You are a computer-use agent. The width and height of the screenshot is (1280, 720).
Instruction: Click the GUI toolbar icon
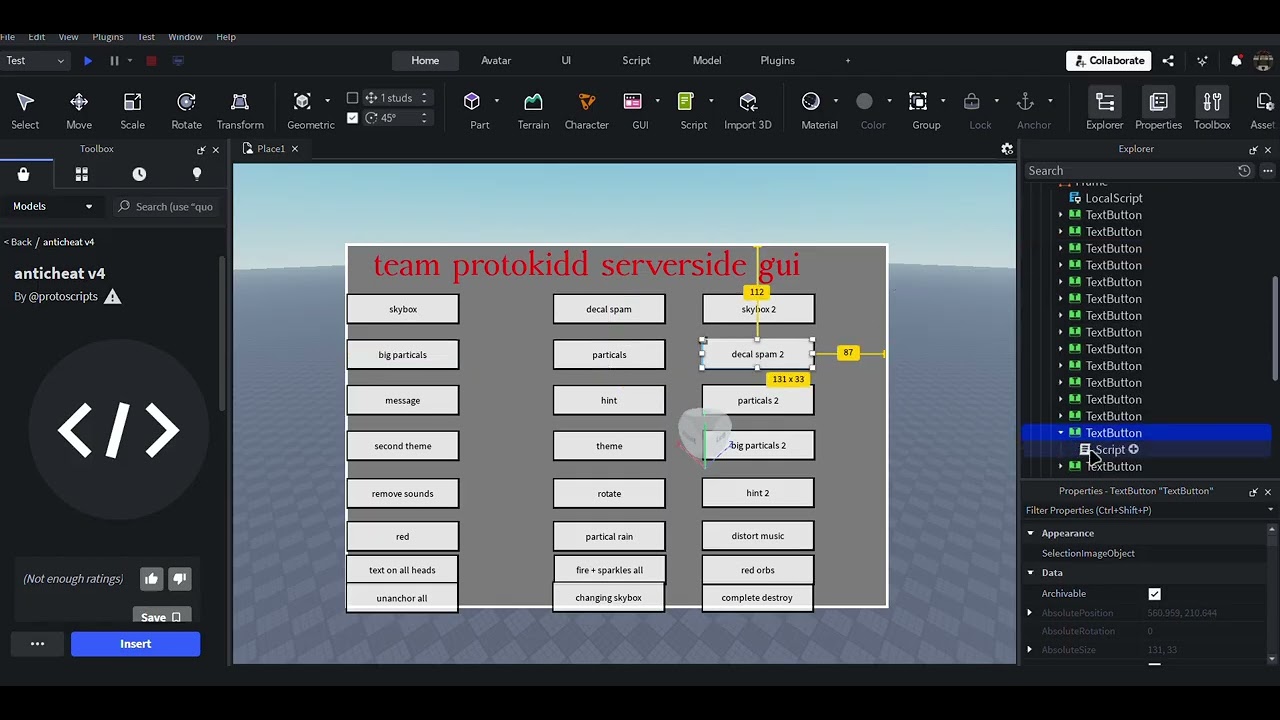click(x=632, y=102)
